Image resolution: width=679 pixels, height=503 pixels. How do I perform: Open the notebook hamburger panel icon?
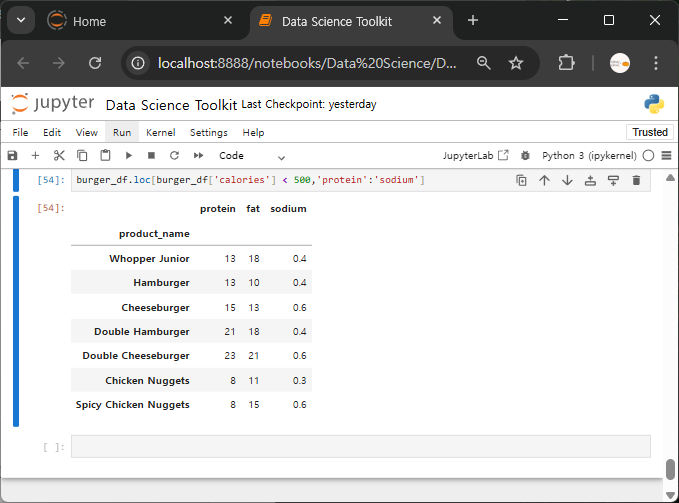point(666,155)
